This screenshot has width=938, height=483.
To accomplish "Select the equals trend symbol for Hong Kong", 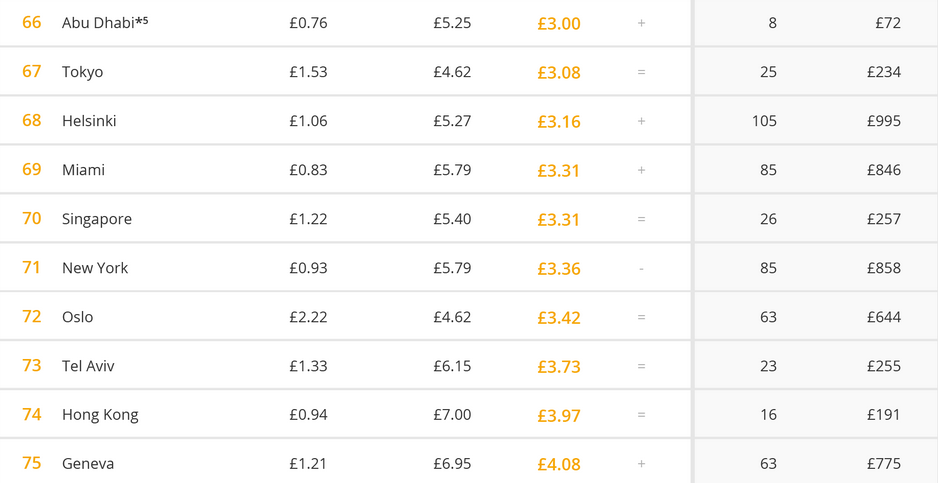I will click(641, 415).
